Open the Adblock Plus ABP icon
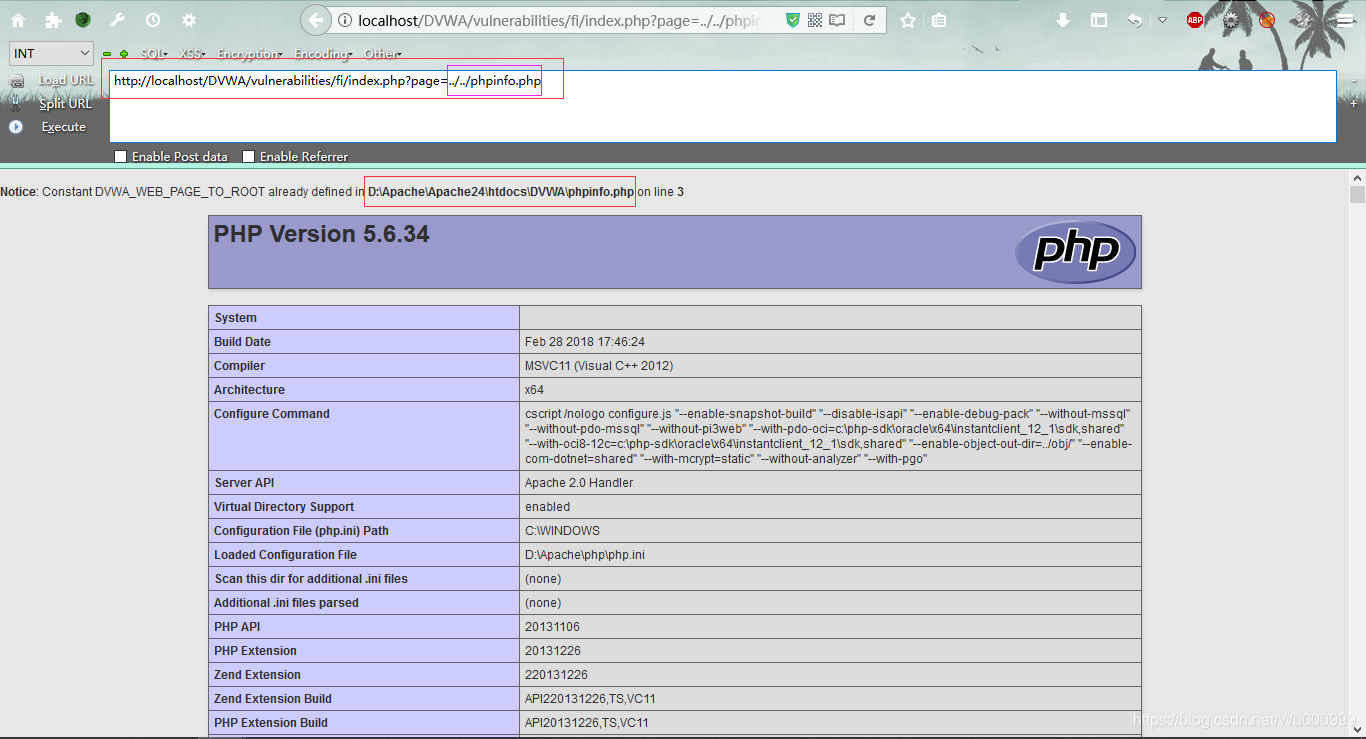 1195,20
